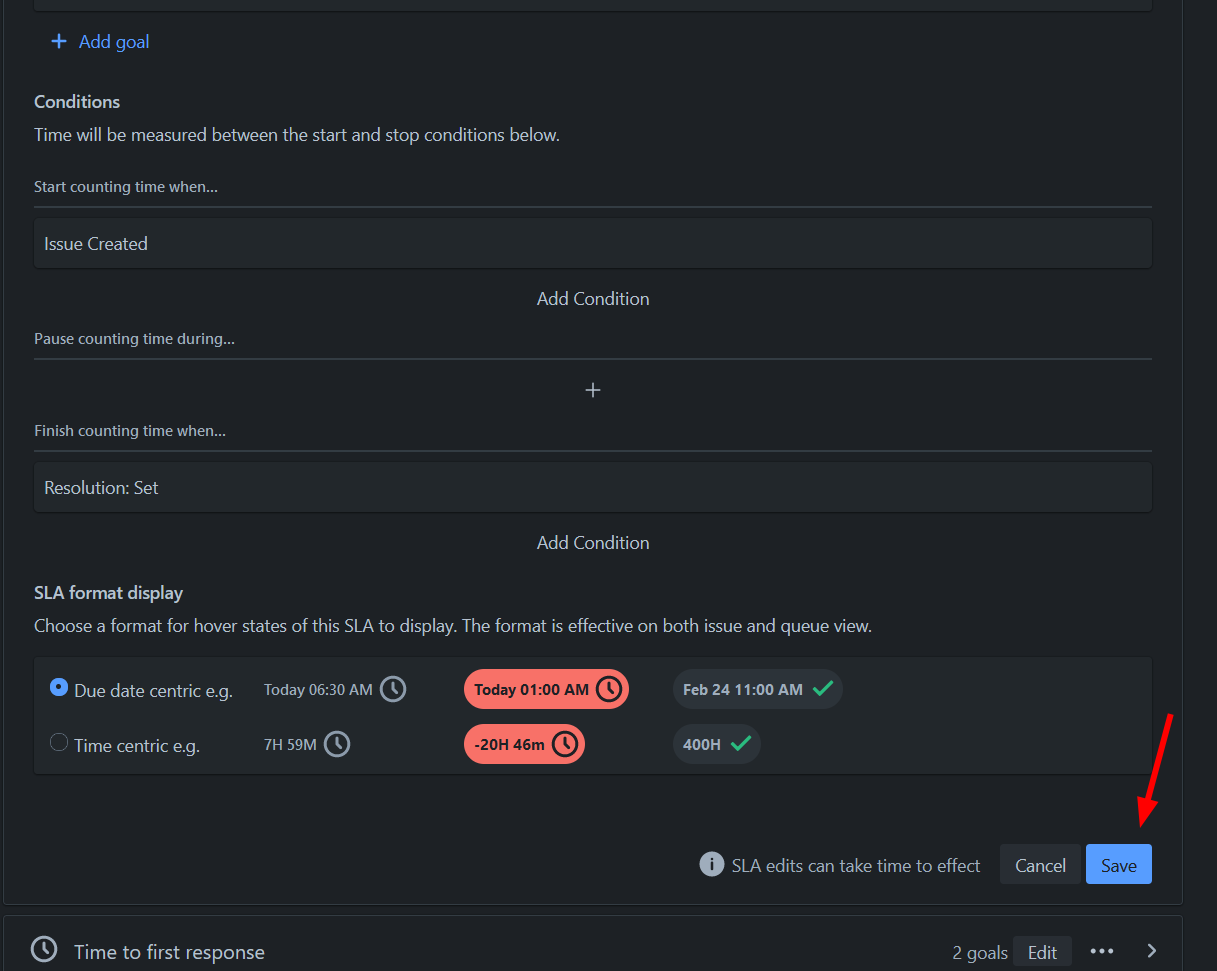Viewport: 1217px width, 971px height.
Task: Click the red Today 01:00 AM badge
Action: coord(545,689)
